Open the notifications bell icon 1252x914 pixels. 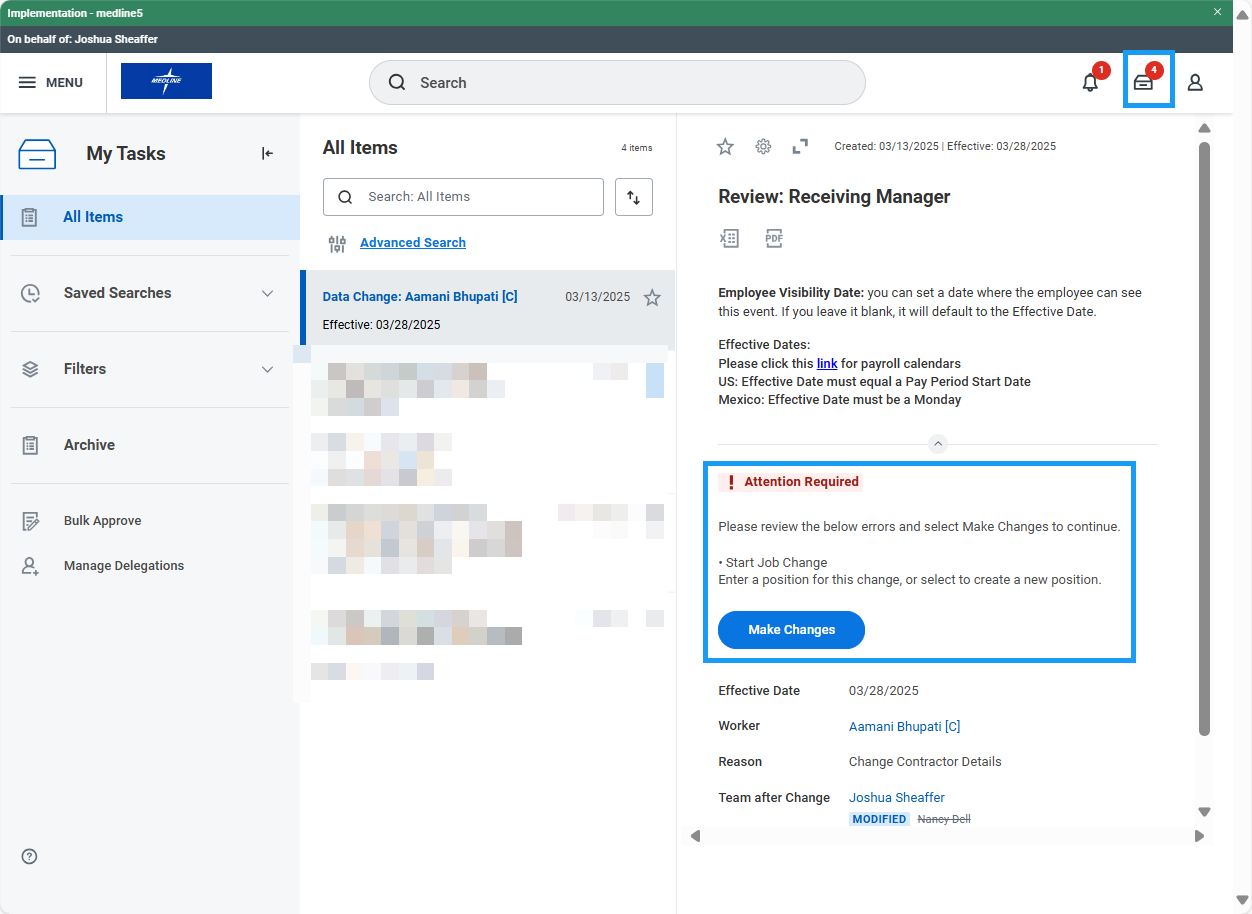(x=1090, y=83)
